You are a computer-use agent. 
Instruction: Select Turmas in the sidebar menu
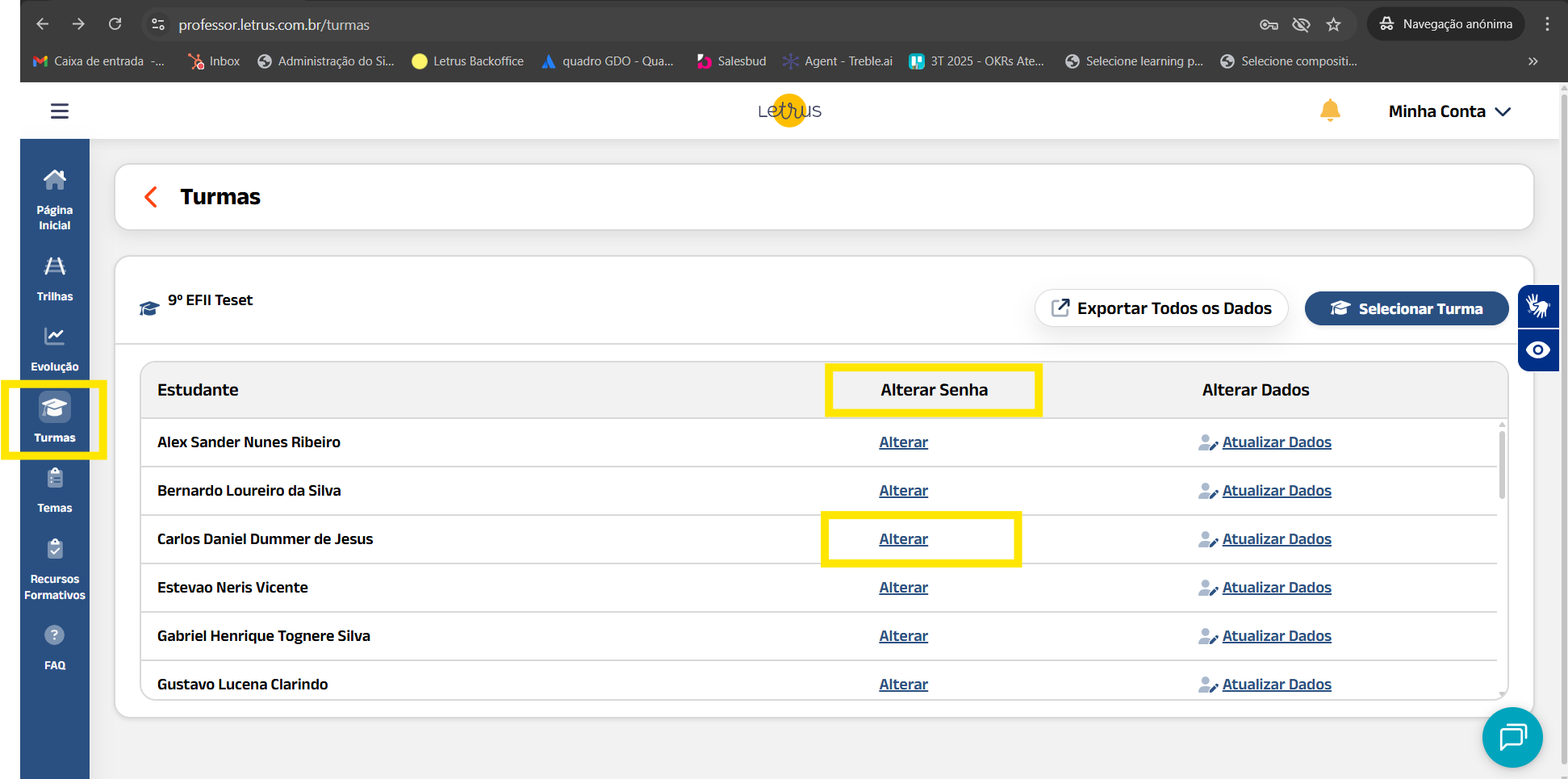55,419
